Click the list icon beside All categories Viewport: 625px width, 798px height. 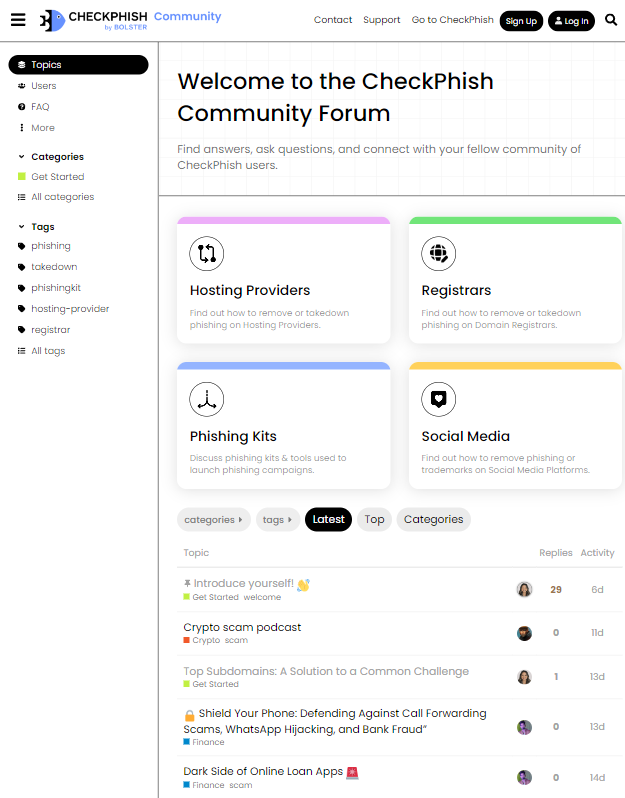click(x=21, y=197)
